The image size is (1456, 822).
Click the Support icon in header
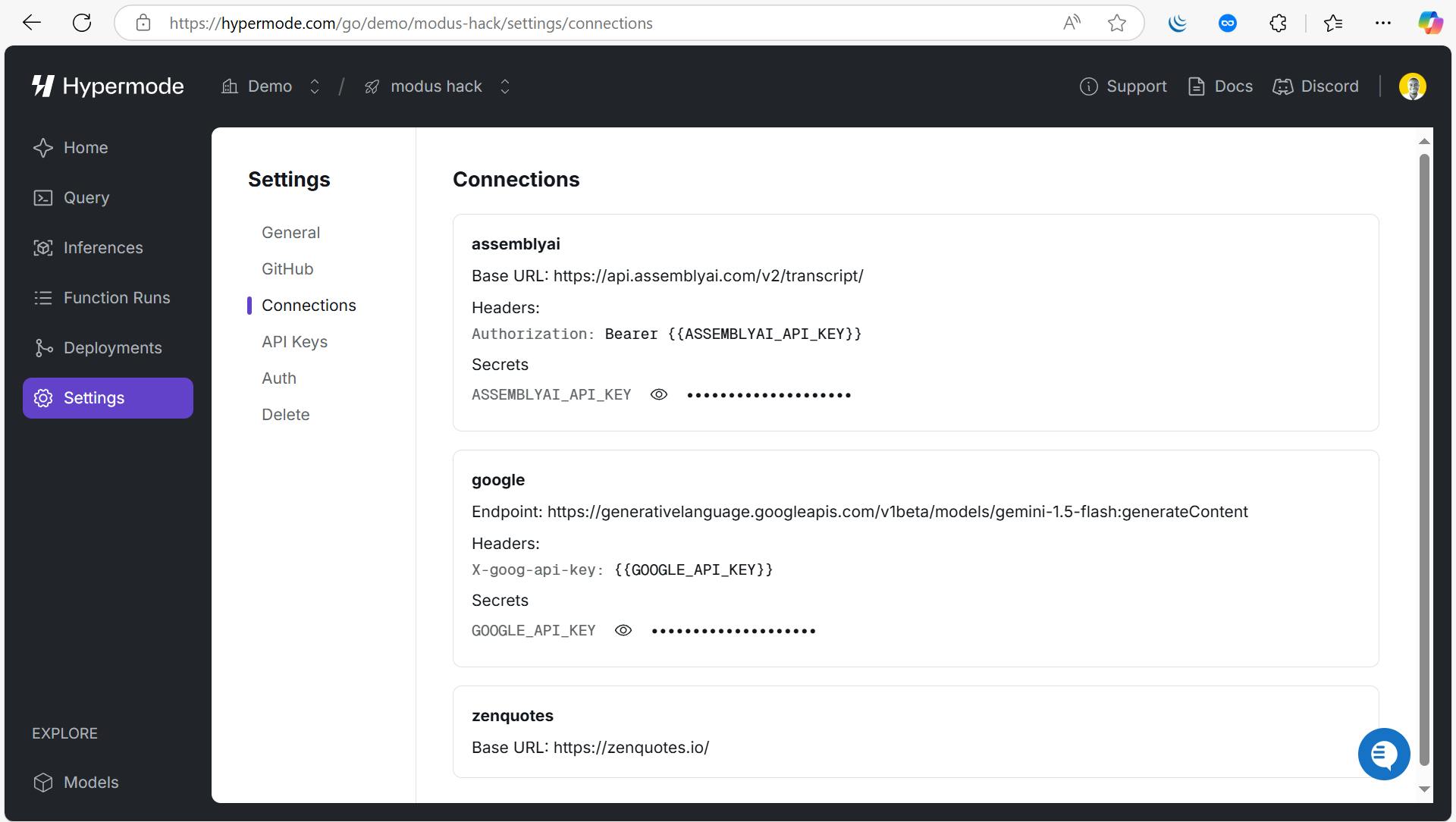pyautogui.click(x=1088, y=86)
